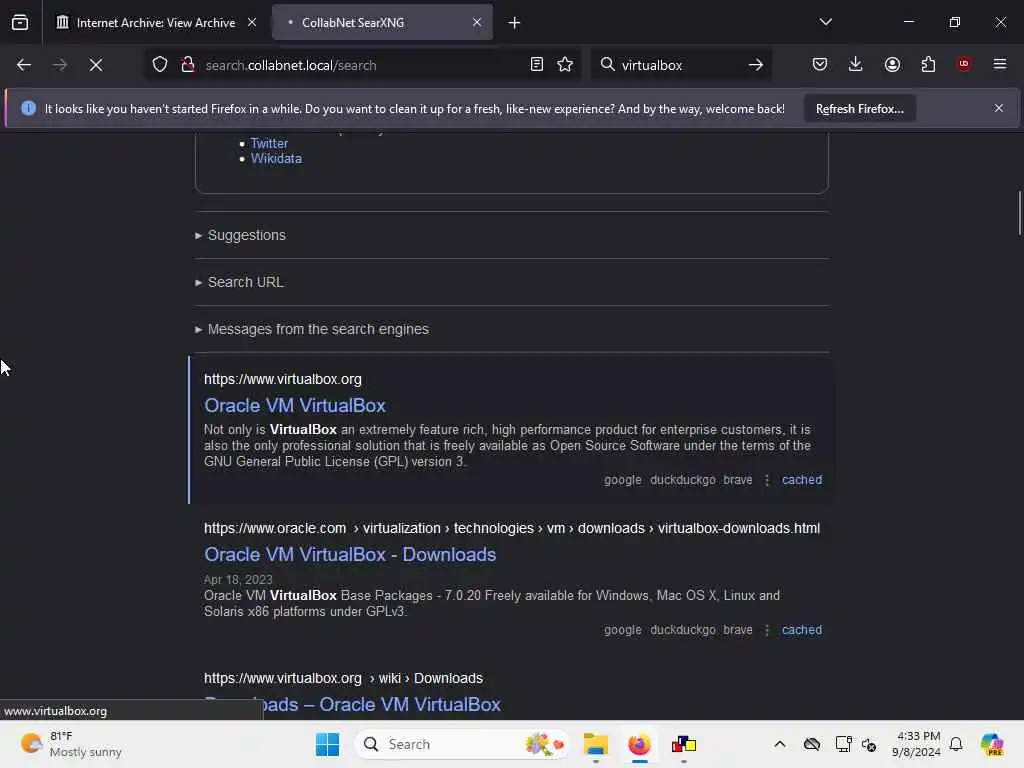Click the page vertical scrollbar thumb
This screenshot has height=768, width=1024.
pyautogui.click(x=1019, y=213)
